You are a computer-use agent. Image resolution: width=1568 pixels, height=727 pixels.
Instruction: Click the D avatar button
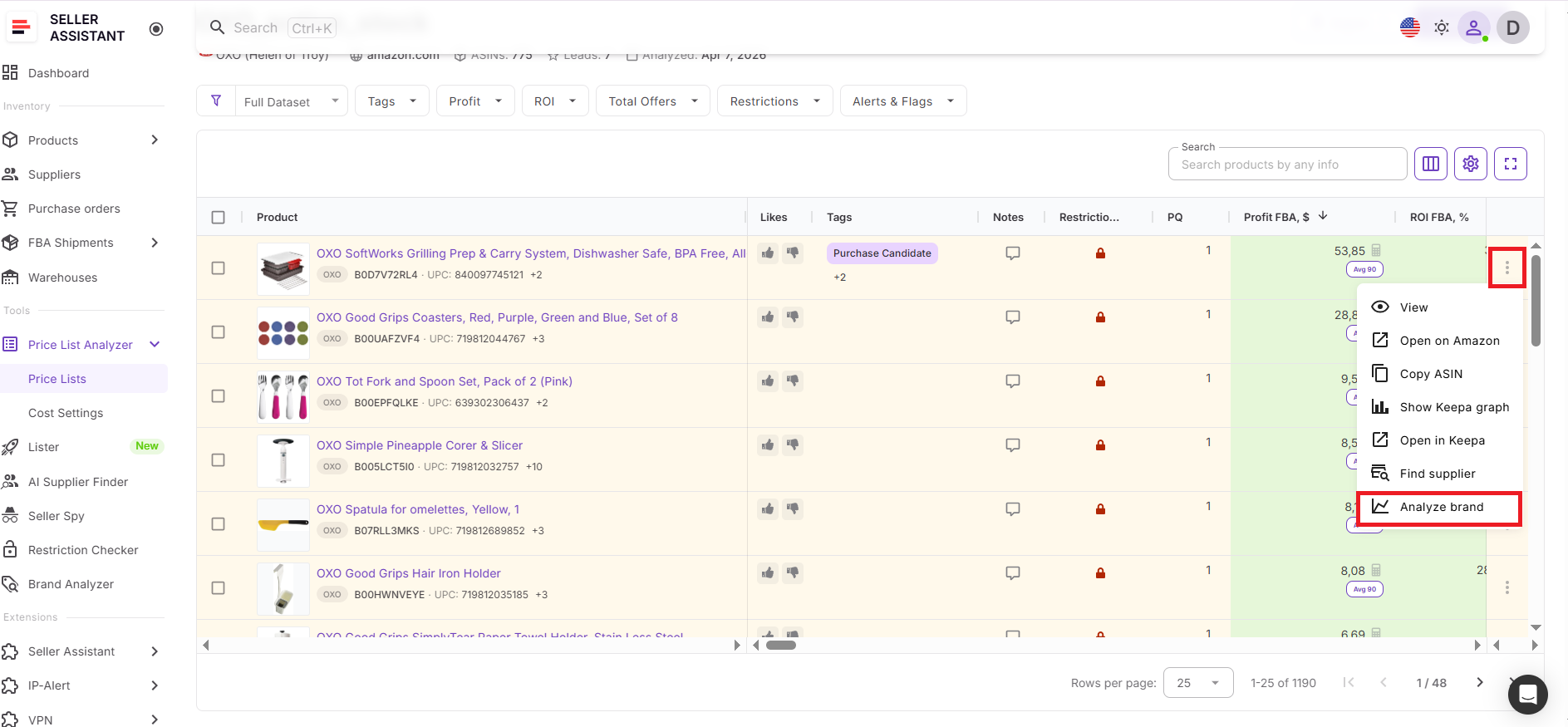(x=1513, y=27)
